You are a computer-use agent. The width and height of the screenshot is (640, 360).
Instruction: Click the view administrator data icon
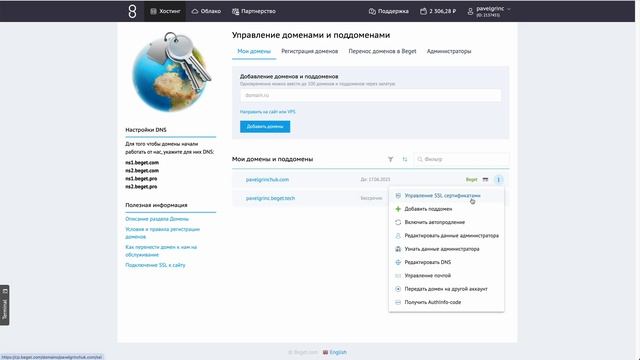point(398,249)
